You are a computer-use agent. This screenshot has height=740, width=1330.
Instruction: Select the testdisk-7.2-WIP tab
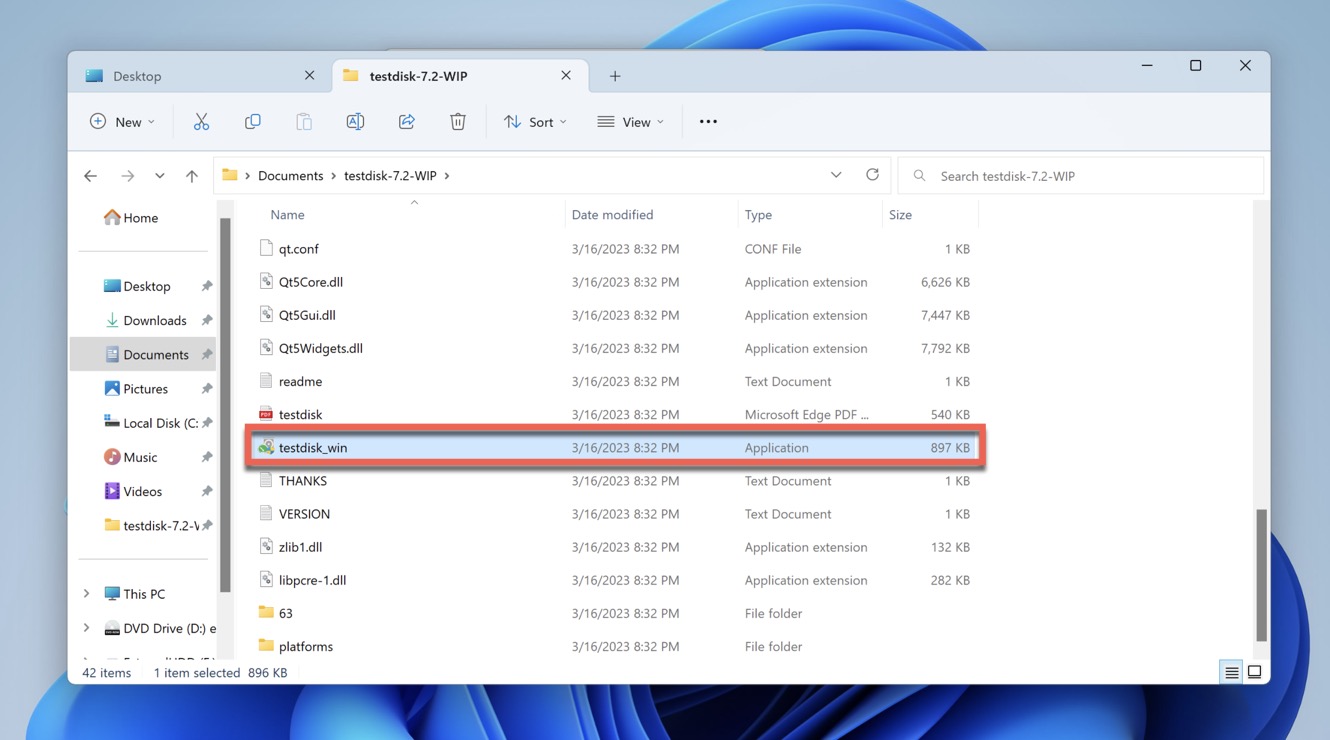pos(458,76)
